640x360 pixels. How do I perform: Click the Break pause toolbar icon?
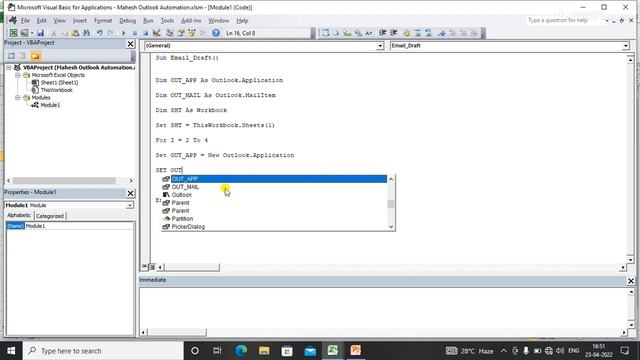coord(134,33)
